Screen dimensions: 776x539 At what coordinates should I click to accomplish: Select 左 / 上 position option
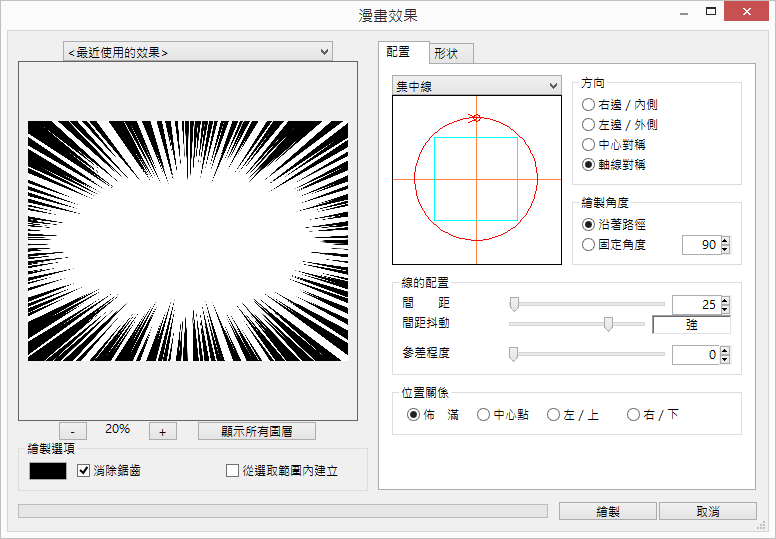[573, 414]
